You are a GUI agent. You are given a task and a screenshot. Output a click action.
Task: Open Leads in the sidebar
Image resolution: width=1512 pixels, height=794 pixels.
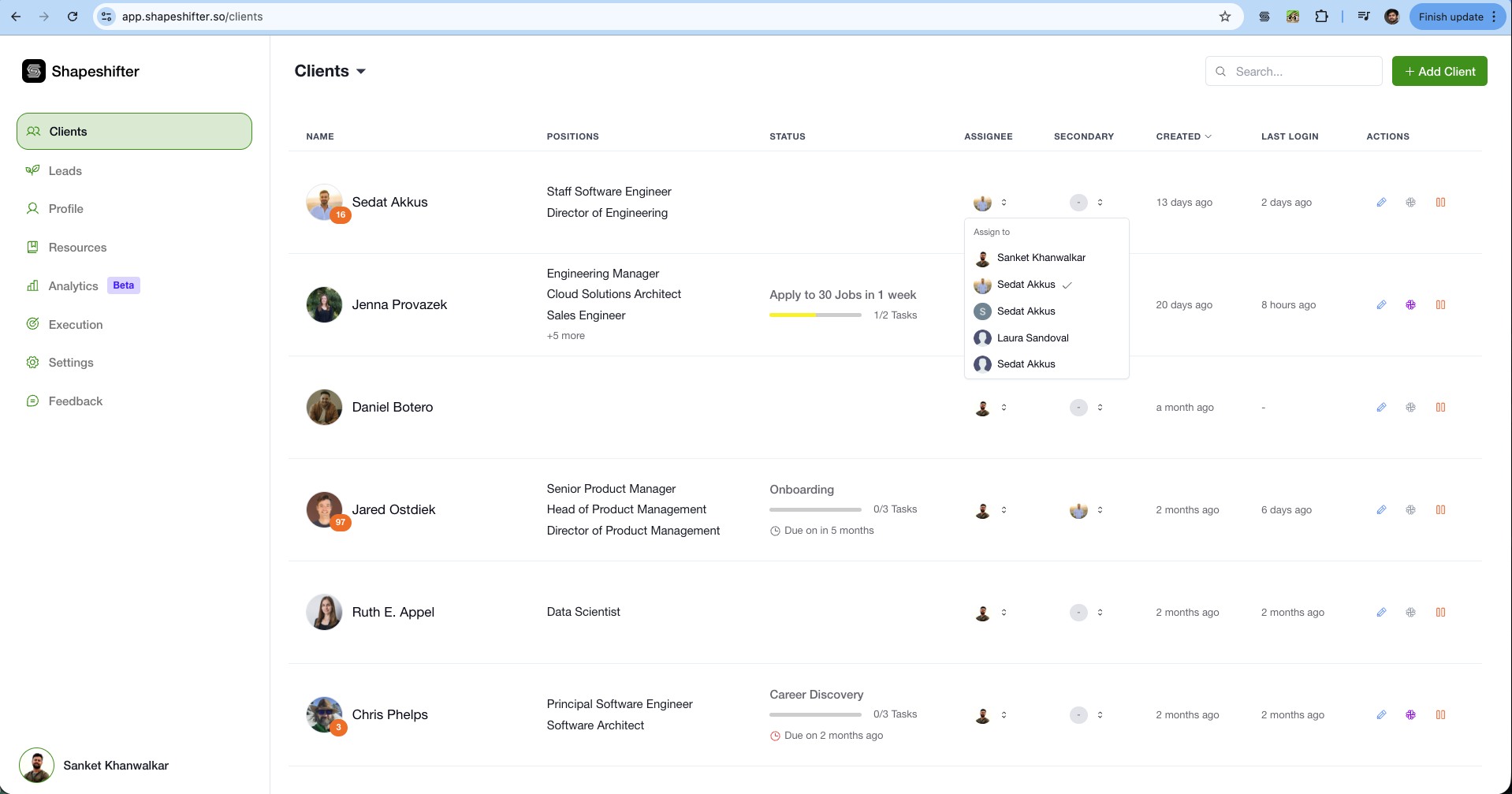click(65, 171)
